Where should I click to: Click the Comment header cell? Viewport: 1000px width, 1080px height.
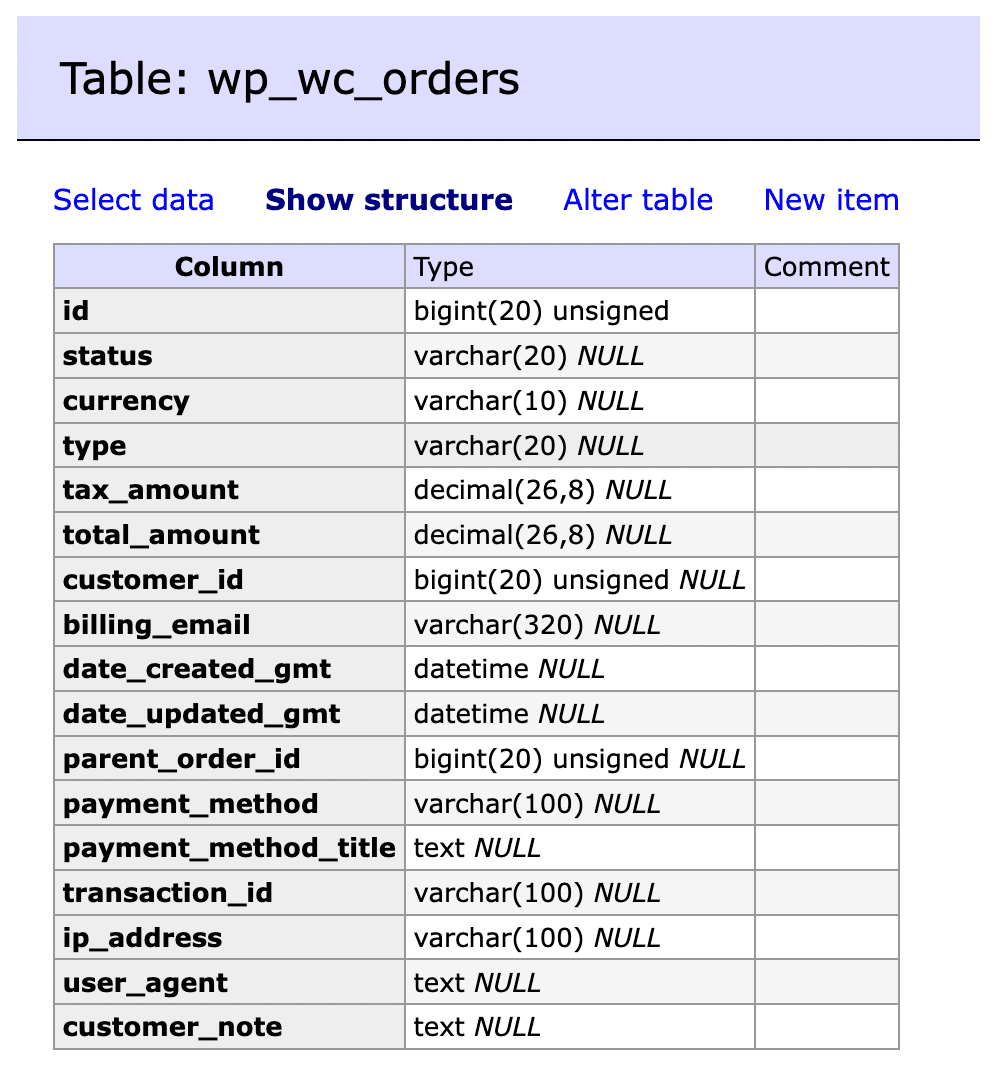coord(826,266)
